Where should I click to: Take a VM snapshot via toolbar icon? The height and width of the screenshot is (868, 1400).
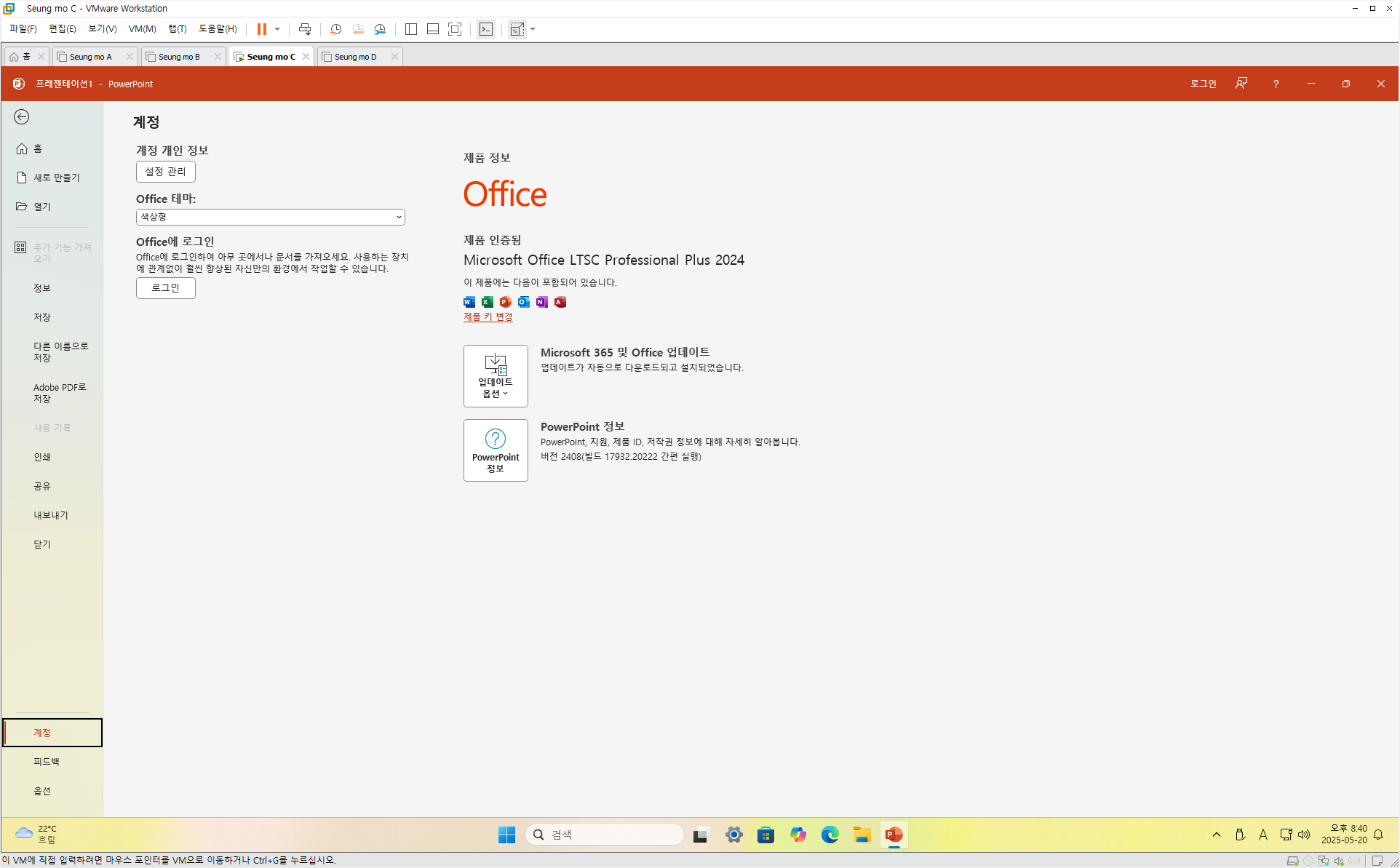[335, 29]
